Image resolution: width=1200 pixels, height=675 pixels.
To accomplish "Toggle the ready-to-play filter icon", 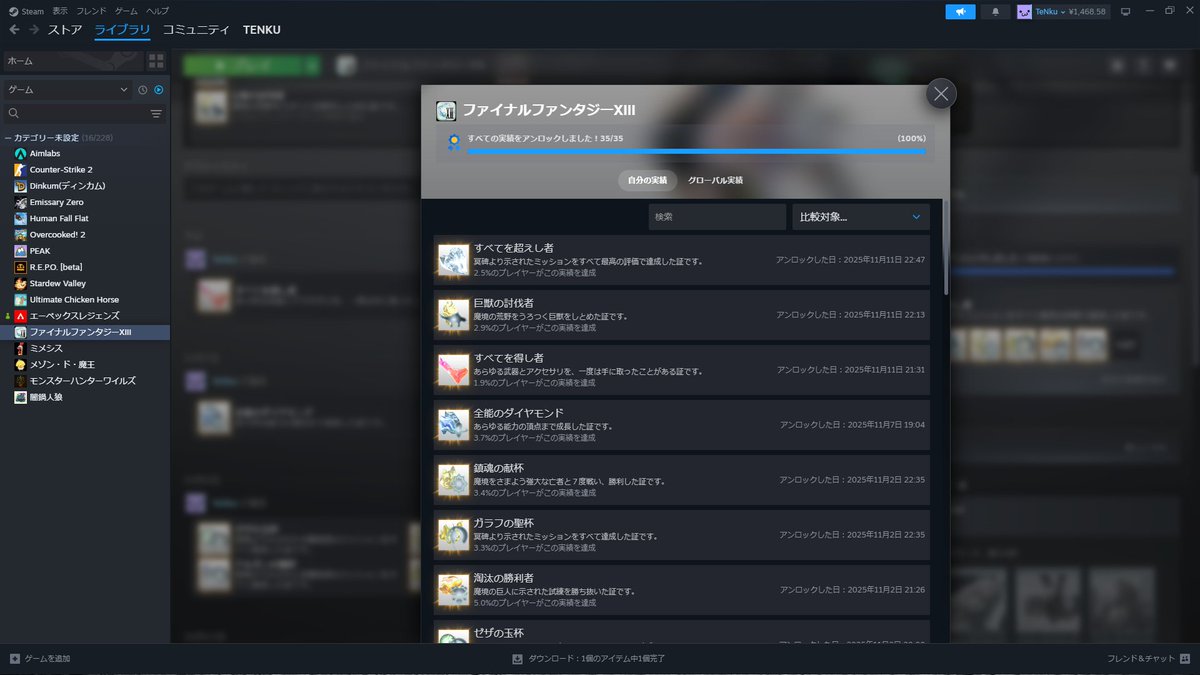I will (x=159, y=90).
